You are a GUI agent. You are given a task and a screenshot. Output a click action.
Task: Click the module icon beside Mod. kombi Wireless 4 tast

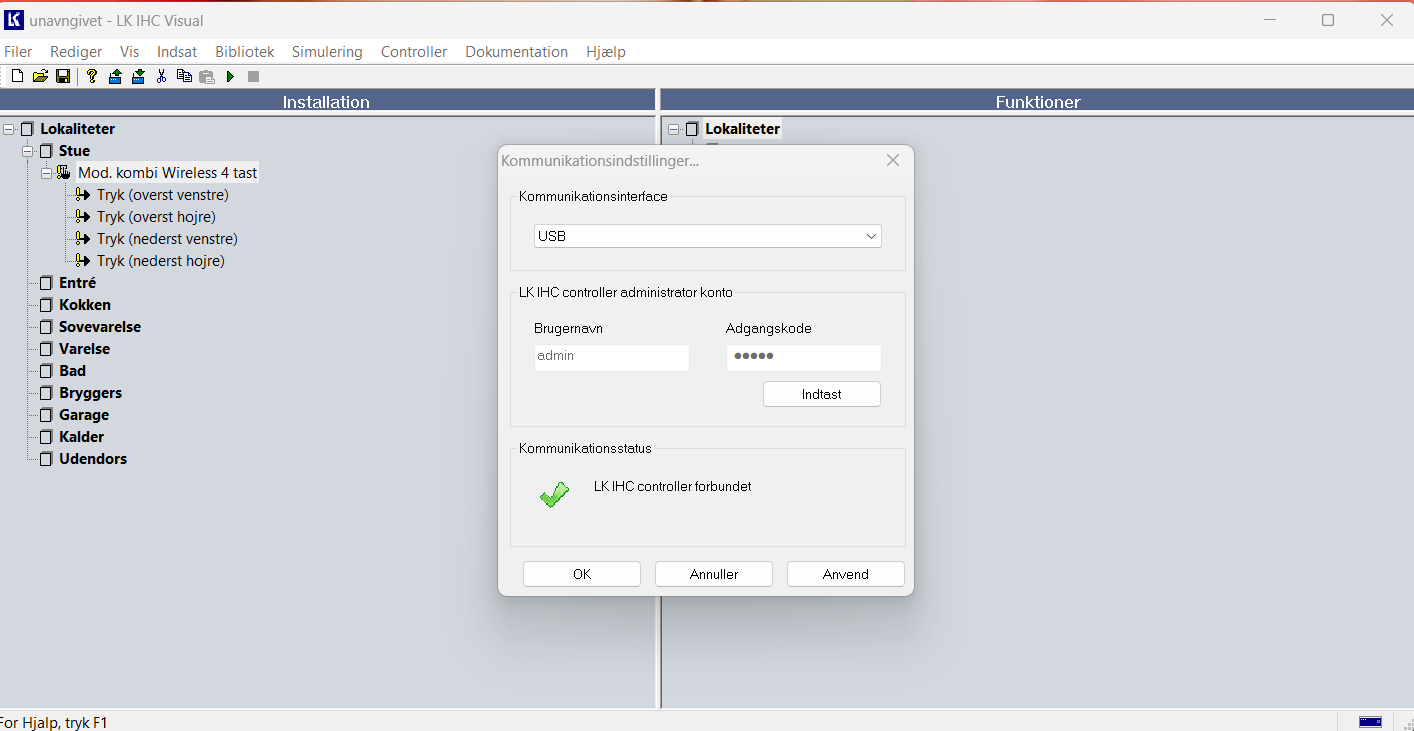[64, 173]
